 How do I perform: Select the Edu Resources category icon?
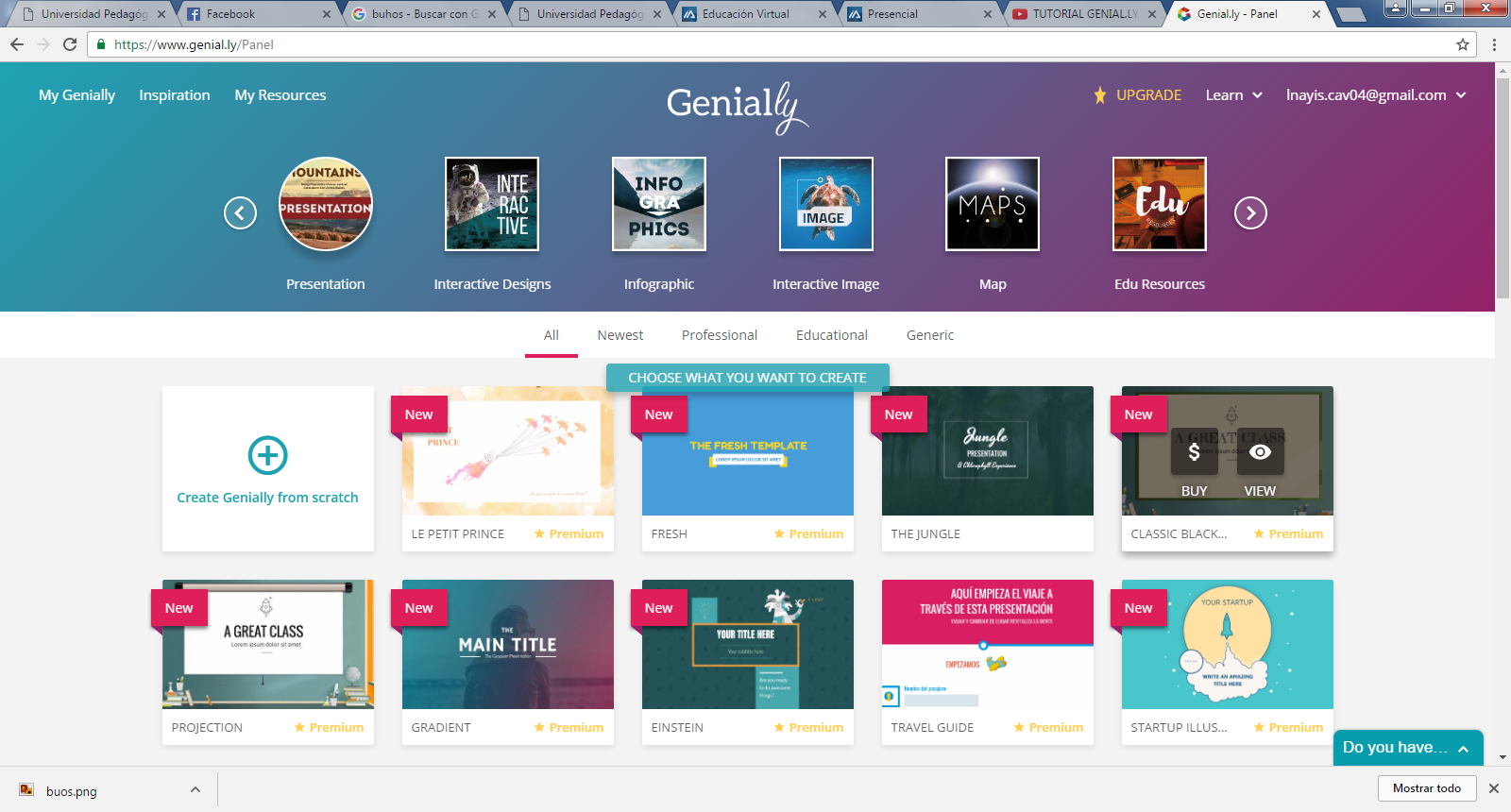[x=1160, y=204]
